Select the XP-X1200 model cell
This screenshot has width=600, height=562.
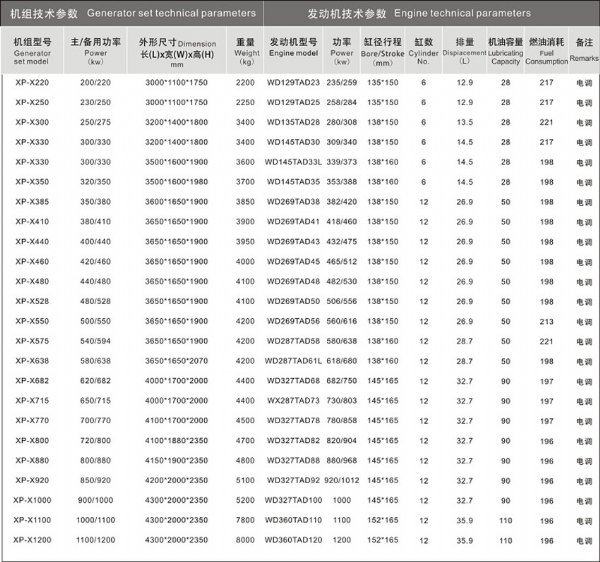(33, 540)
